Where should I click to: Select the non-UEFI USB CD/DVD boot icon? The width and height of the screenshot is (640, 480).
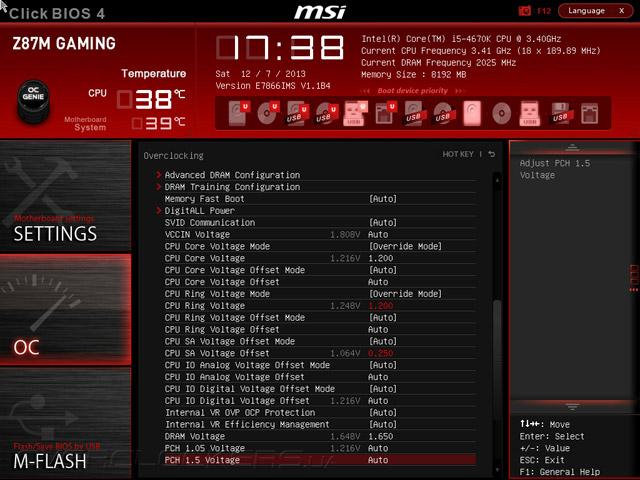[444, 113]
